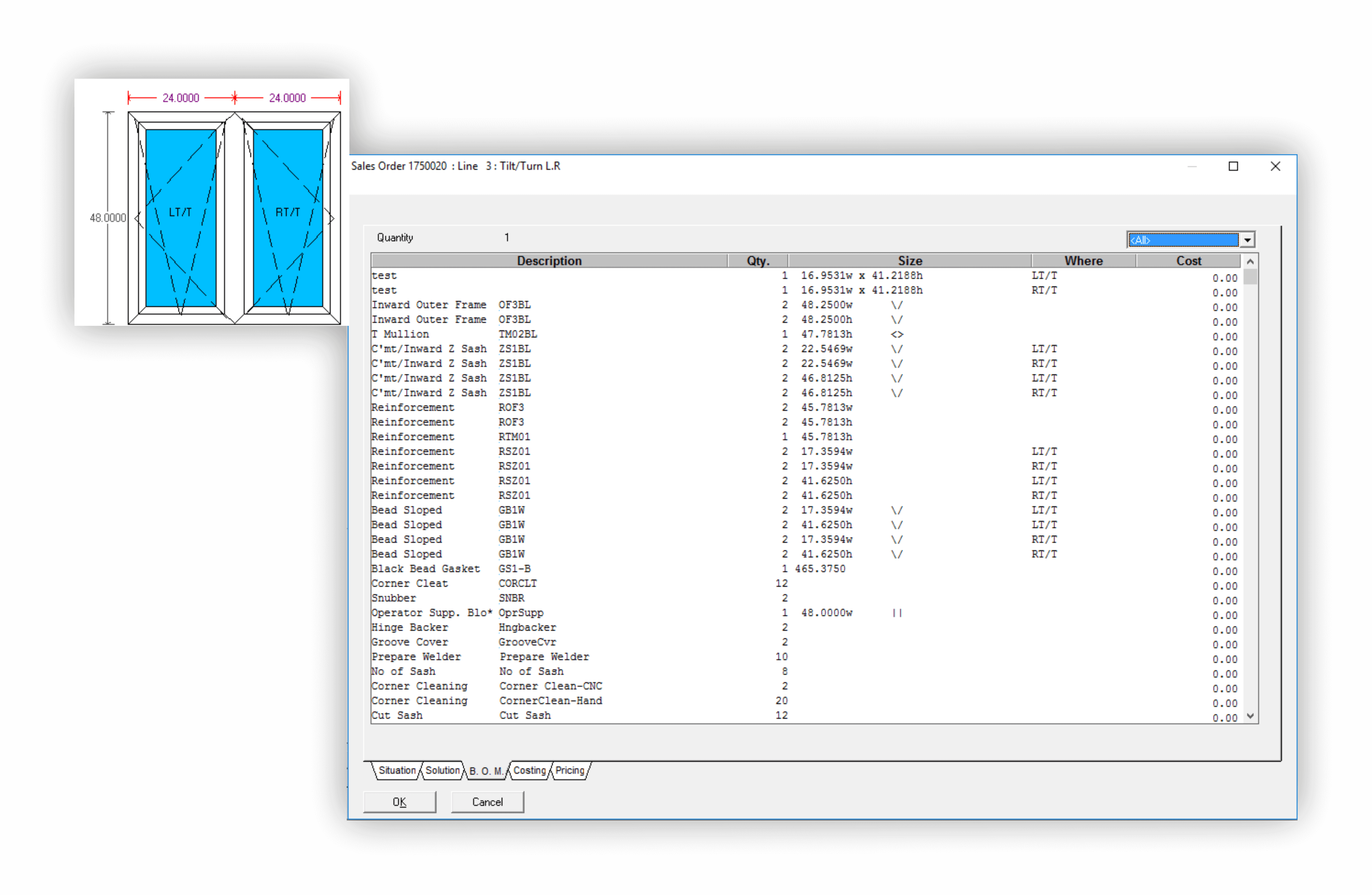Click the scrollbar down arrow in BOM list

[x=1250, y=716]
